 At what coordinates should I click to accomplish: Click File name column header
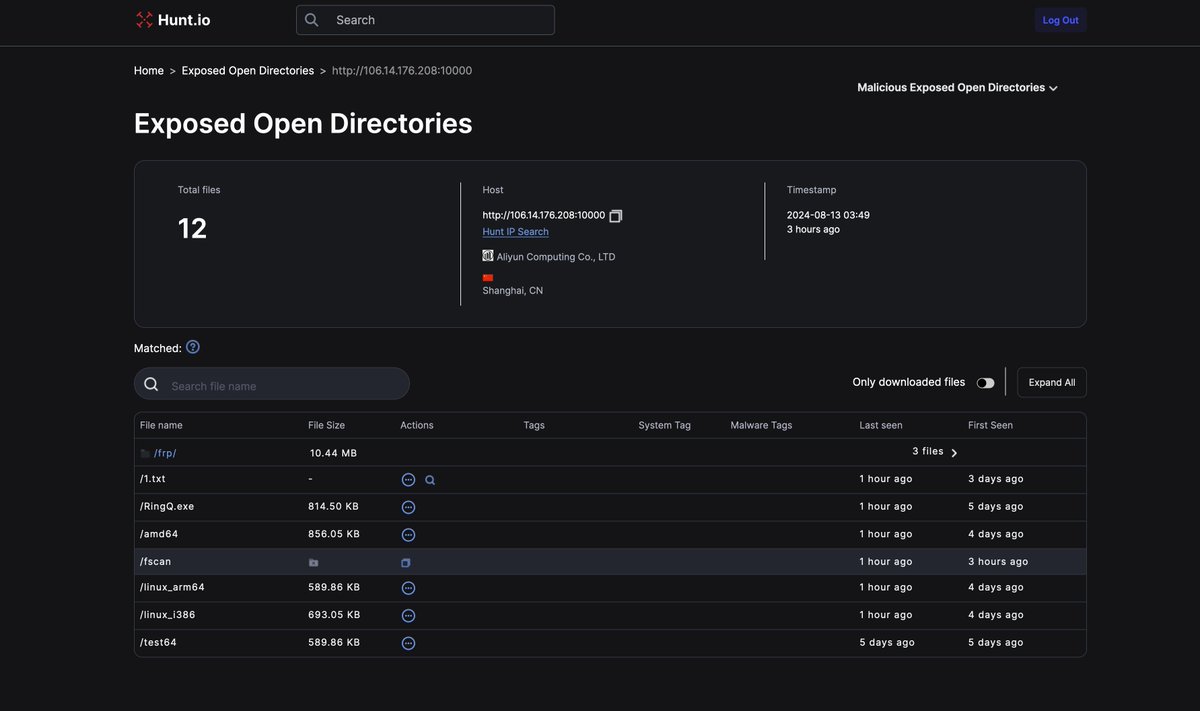coord(161,425)
